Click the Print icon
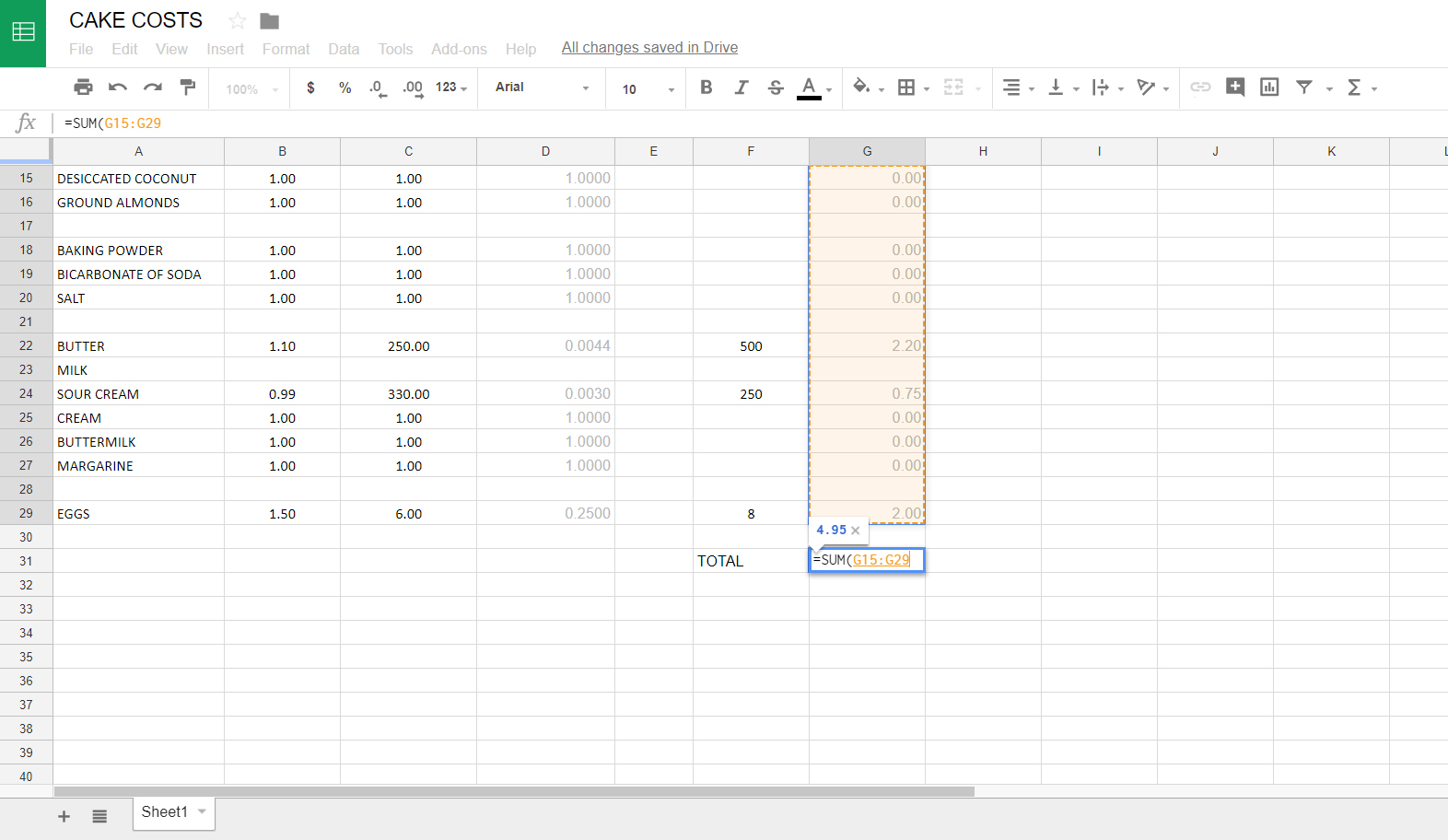This screenshot has width=1448, height=840. [x=83, y=87]
